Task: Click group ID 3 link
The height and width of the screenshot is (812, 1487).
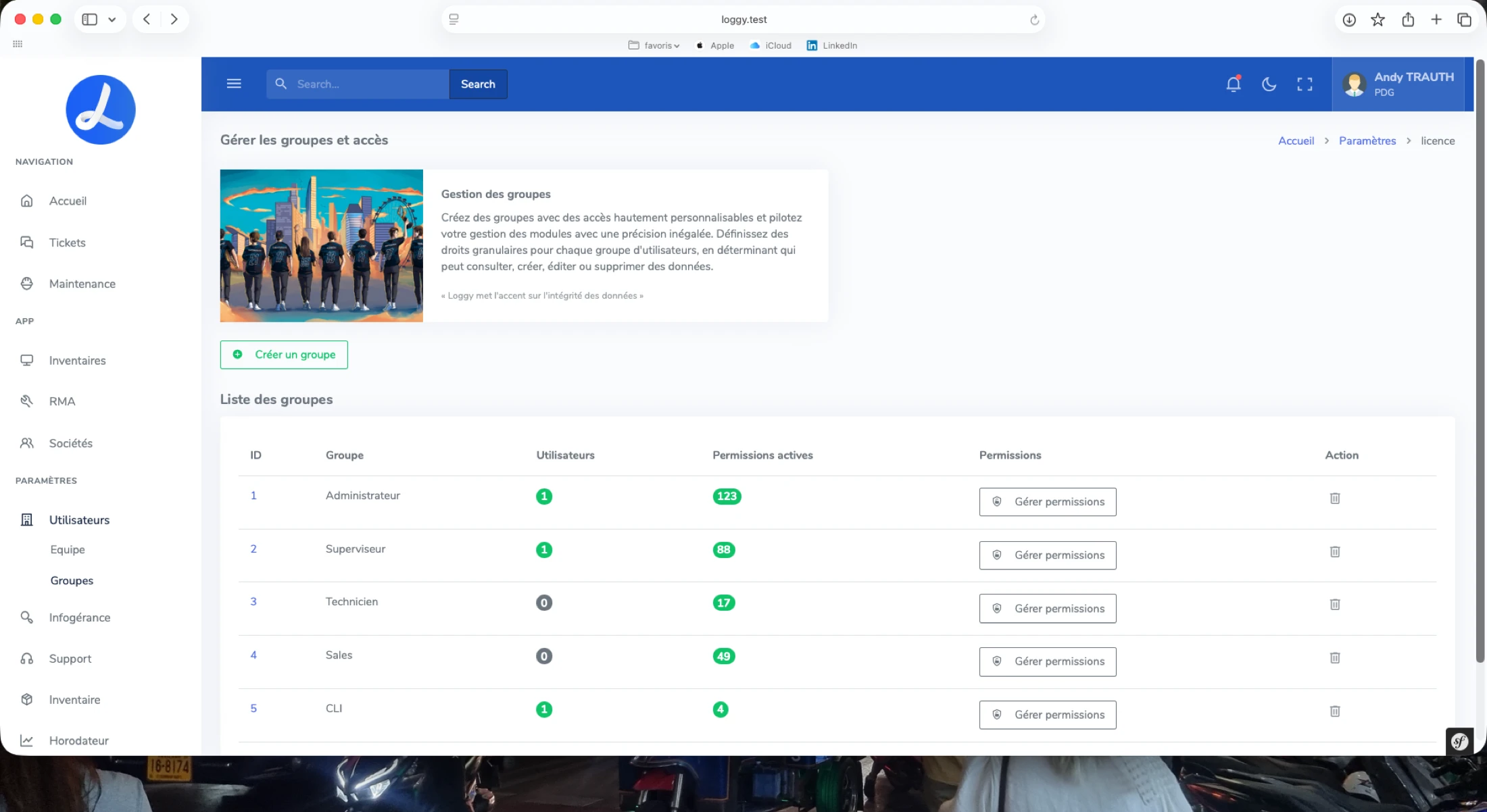Action: click(253, 601)
